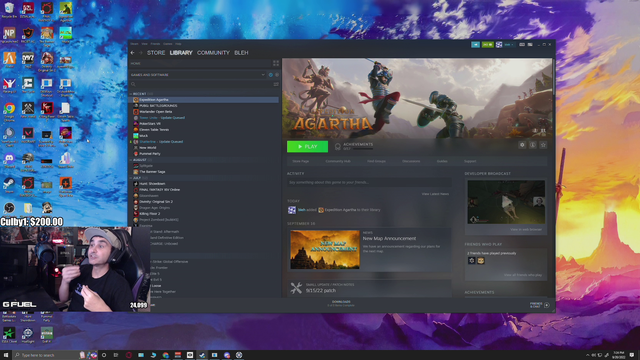
Task: Launch Big Picture mode icon
Action: [530, 44]
